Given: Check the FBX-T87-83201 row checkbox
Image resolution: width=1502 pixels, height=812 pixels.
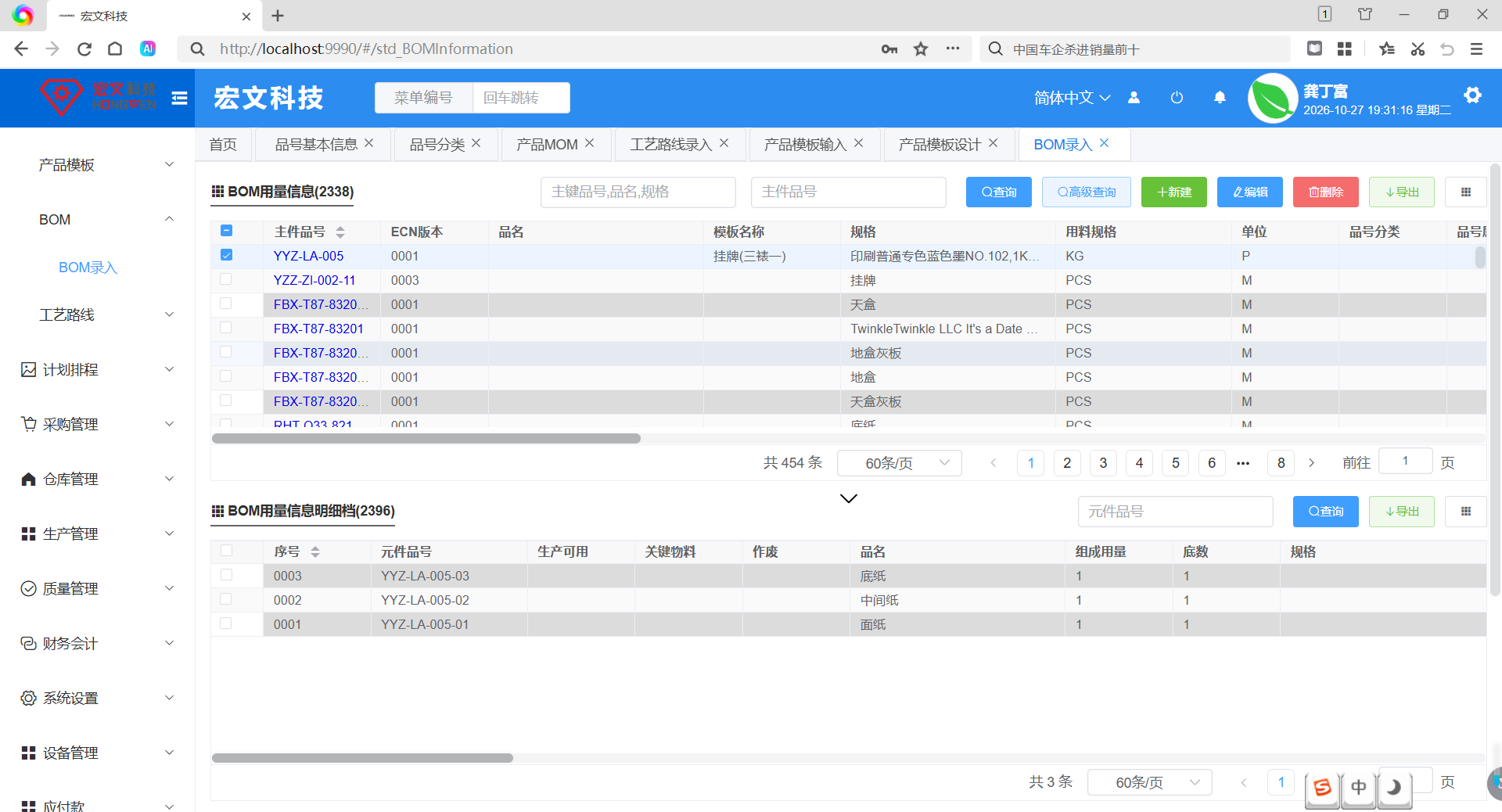Looking at the screenshot, I should pos(226,328).
